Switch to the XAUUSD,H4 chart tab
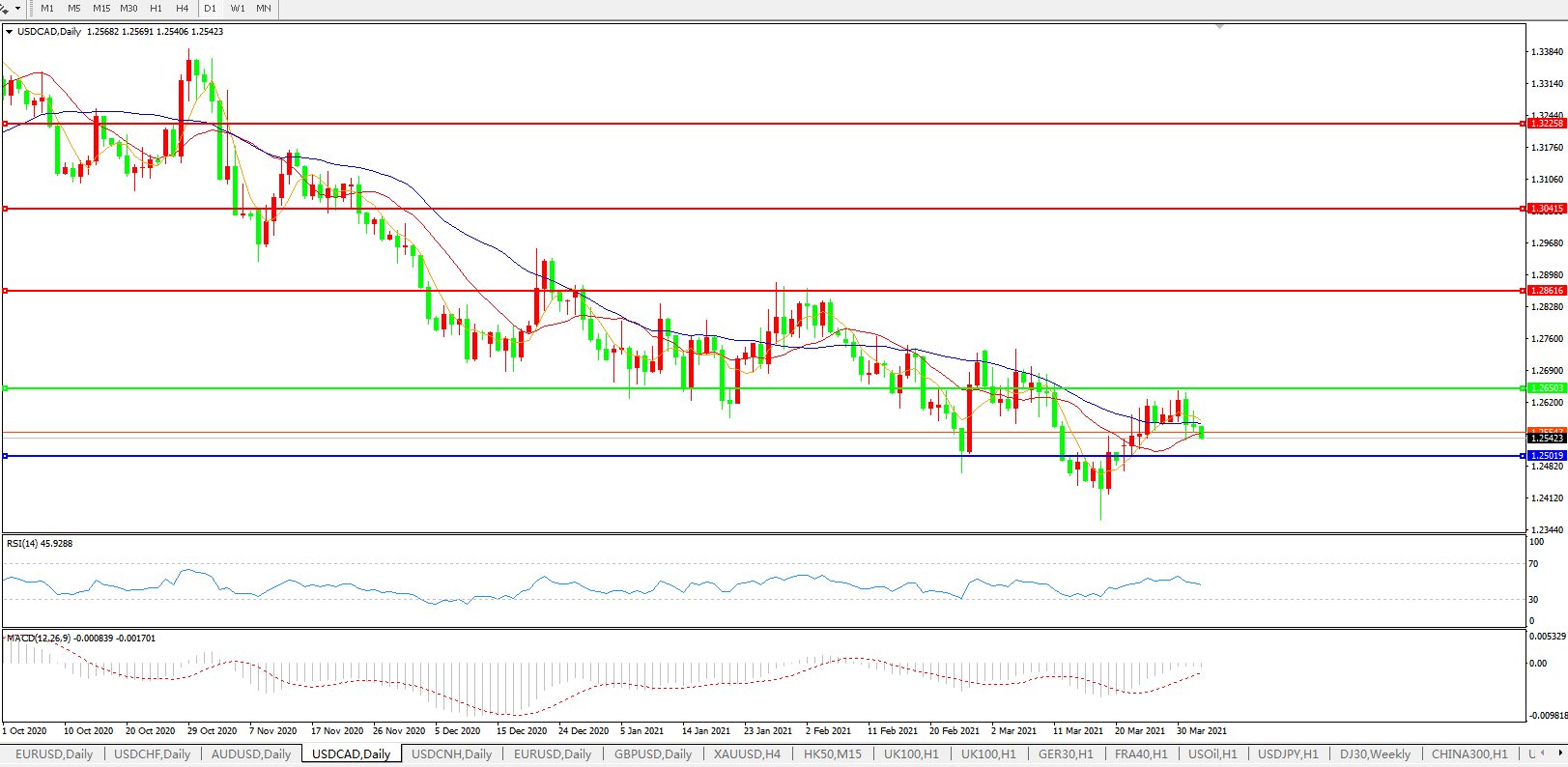This screenshot has height=767, width=1568. [x=747, y=754]
